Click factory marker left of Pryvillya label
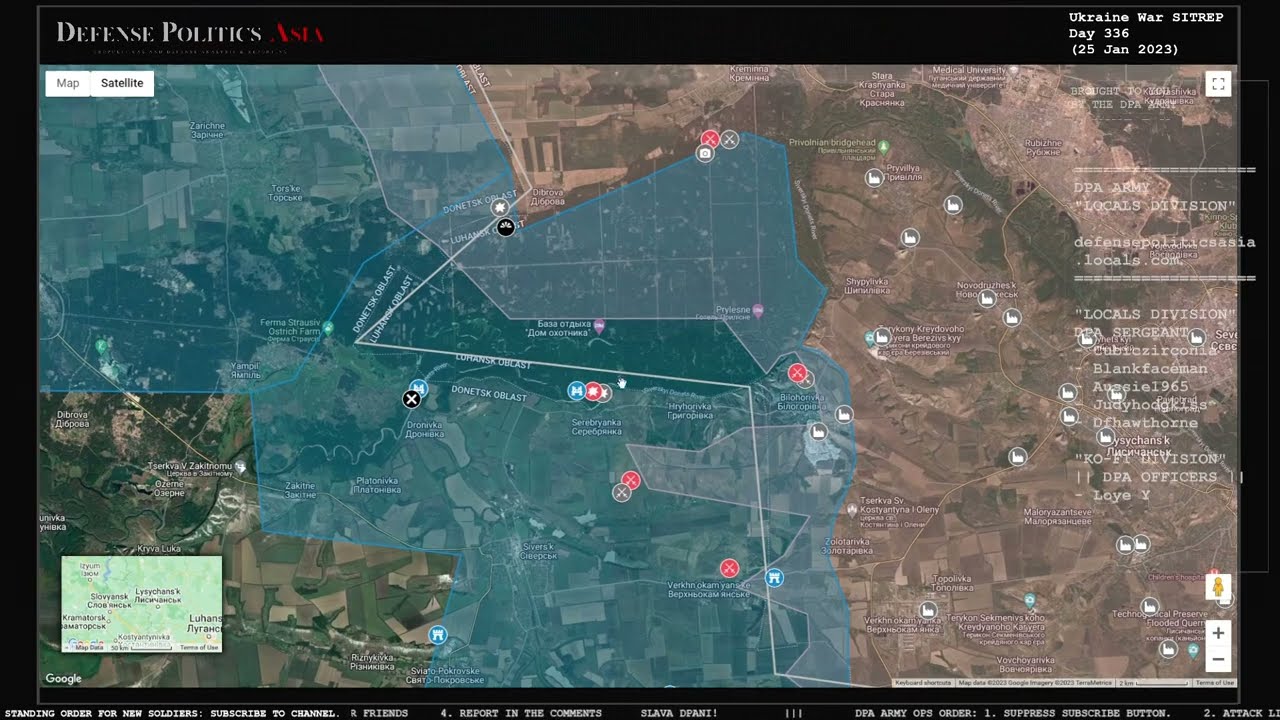The width and height of the screenshot is (1280, 720). point(874,178)
